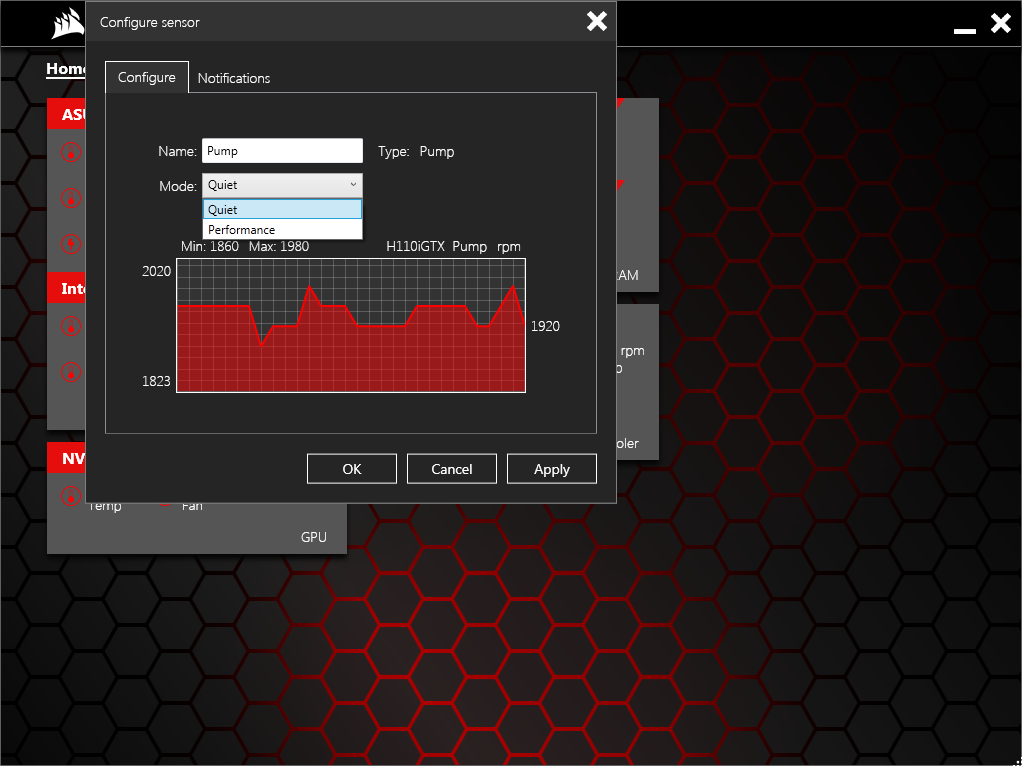Image resolution: width=1022 pixels, height=766 pixels.
Task: Confirm changes with the OK button
Action: pos(352,469)
